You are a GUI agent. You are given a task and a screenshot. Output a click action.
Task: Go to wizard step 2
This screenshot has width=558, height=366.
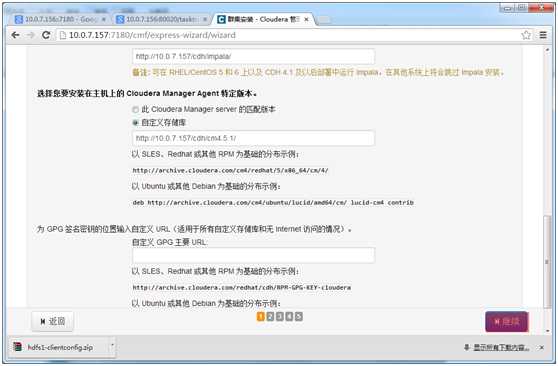click(x=270, y=316)
